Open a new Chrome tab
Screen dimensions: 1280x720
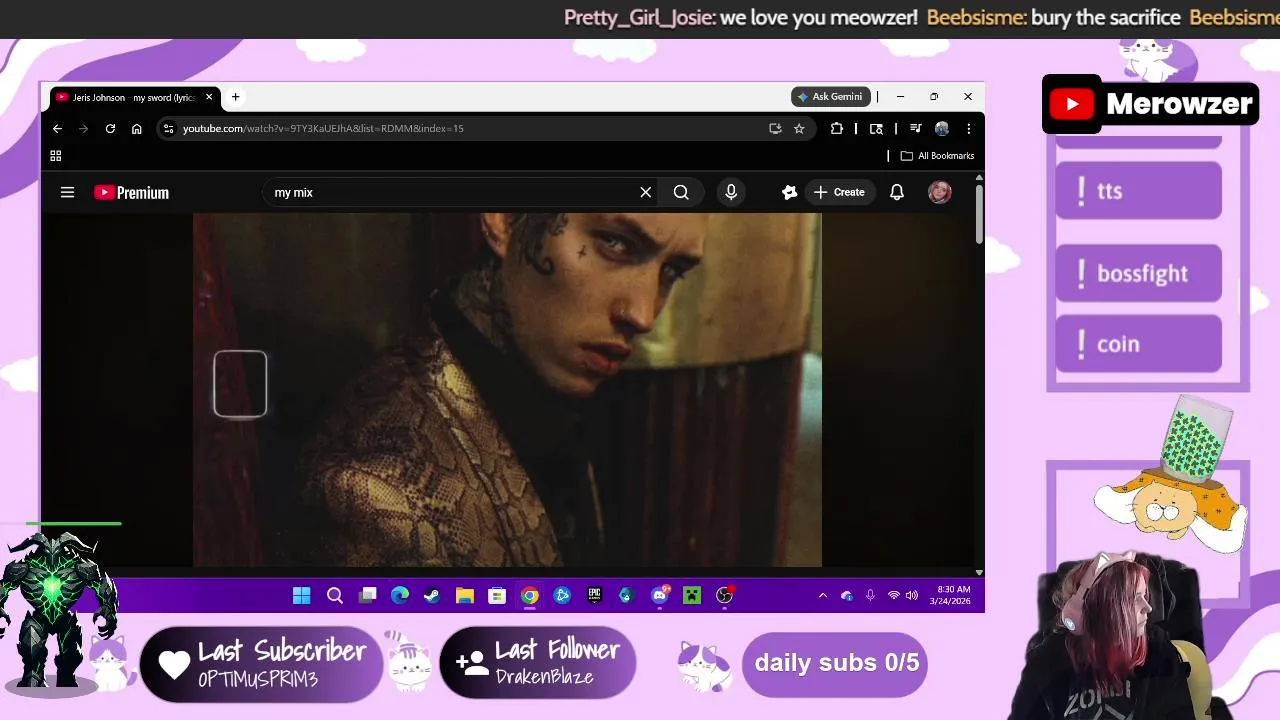235,97
